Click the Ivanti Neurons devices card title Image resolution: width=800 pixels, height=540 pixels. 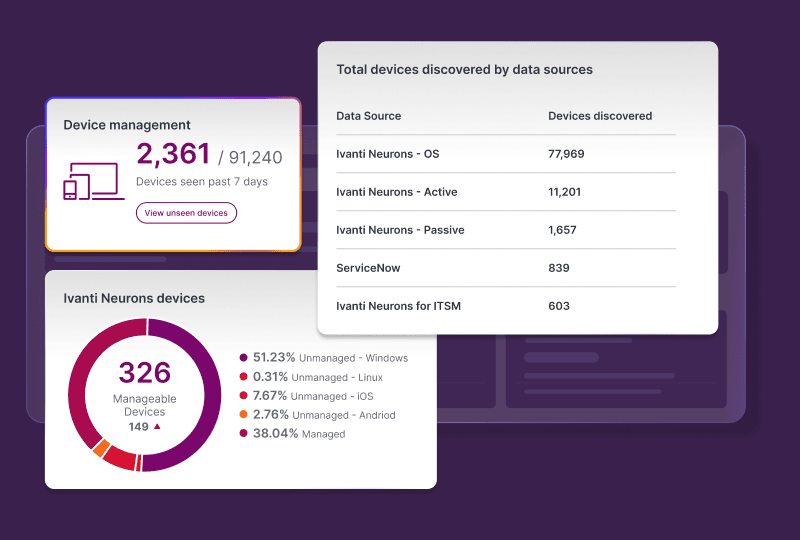(x=134, y=298)
